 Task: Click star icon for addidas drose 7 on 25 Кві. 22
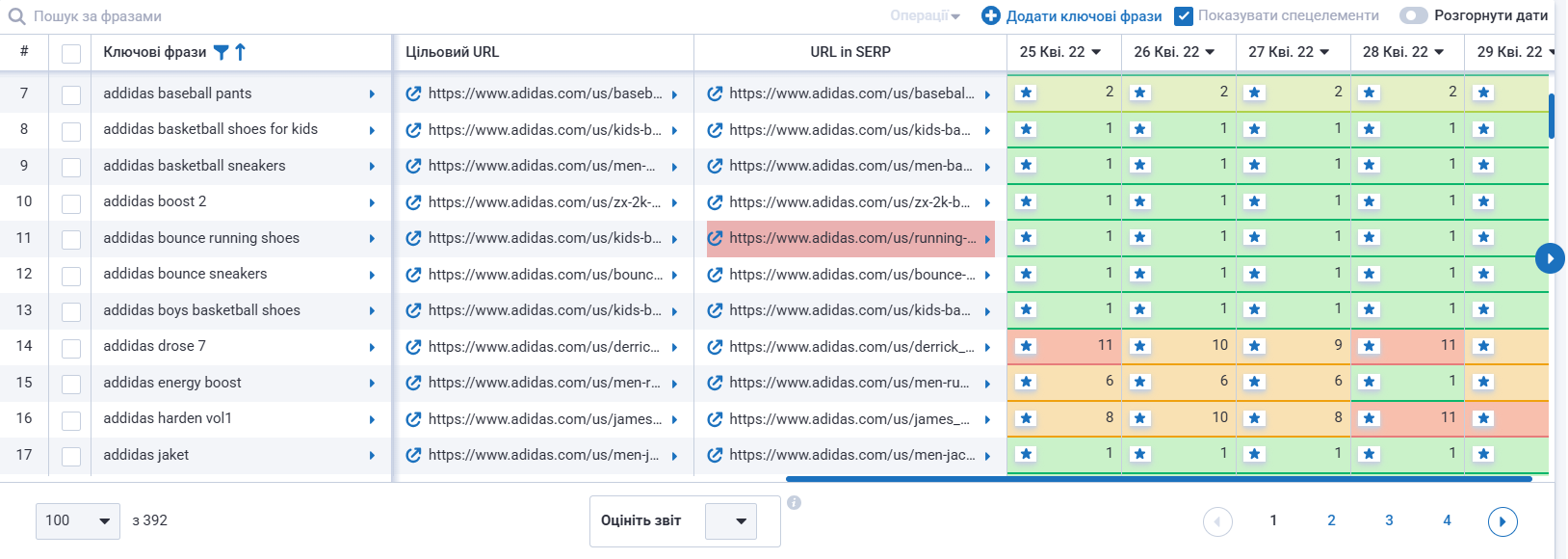click(x=1026, y=346)
